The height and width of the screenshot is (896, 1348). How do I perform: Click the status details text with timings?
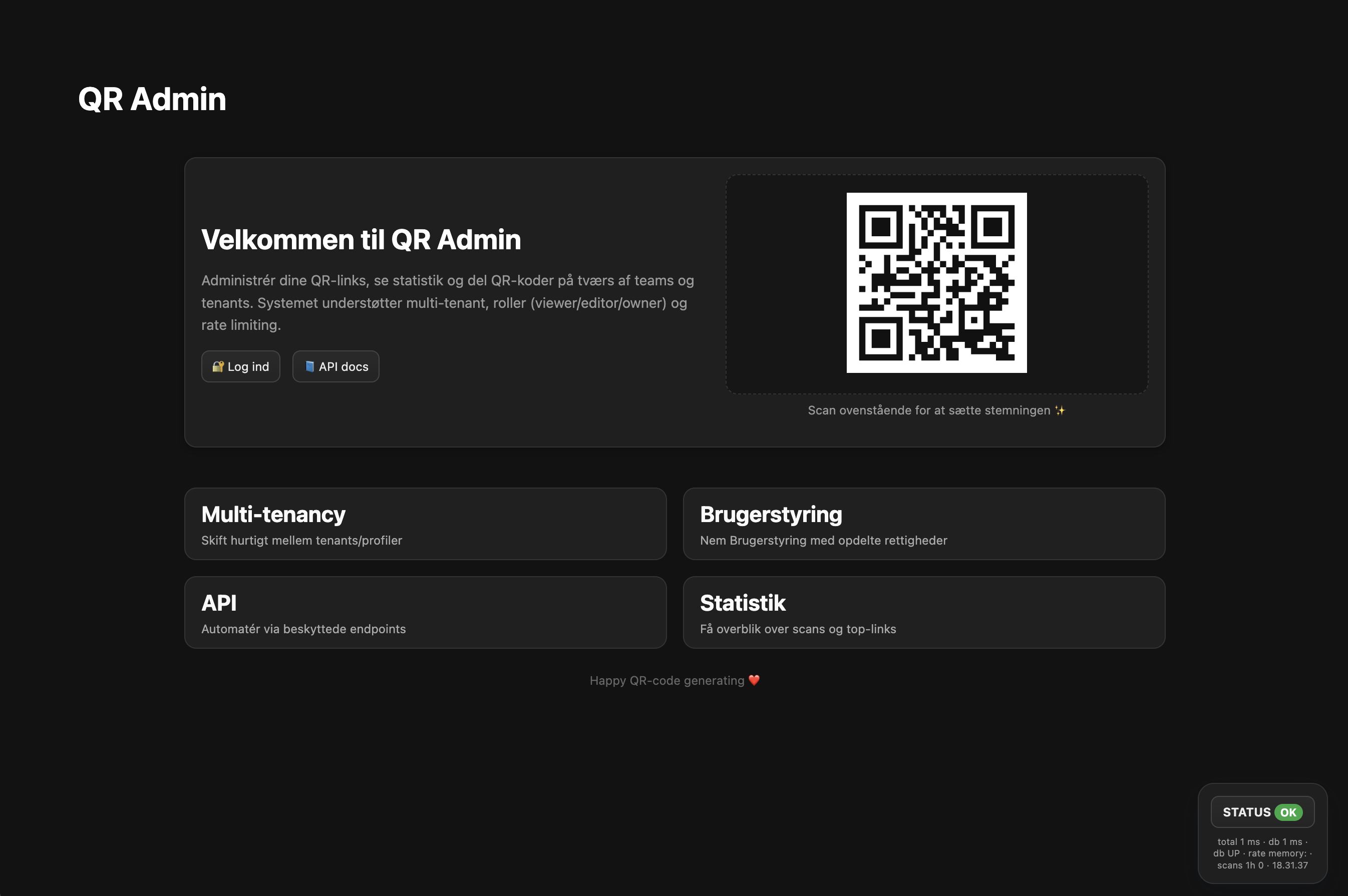coord(1262,853)
